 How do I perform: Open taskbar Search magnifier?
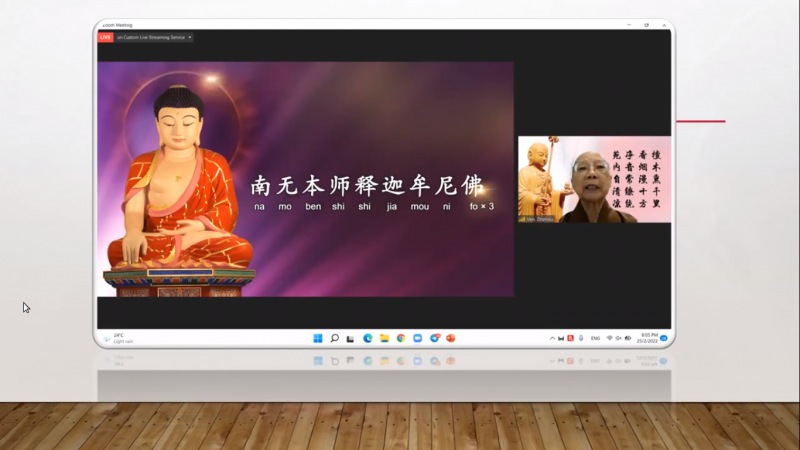[335, 338]
